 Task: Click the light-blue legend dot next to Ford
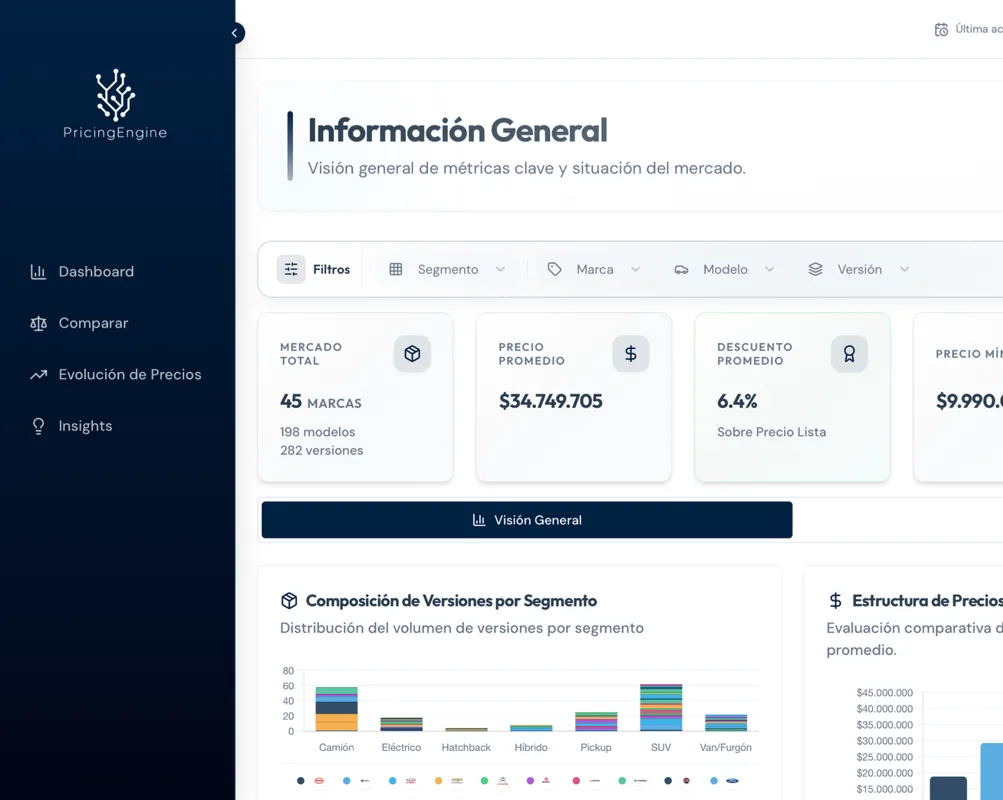pyautogui.click(x=714, y=781)
